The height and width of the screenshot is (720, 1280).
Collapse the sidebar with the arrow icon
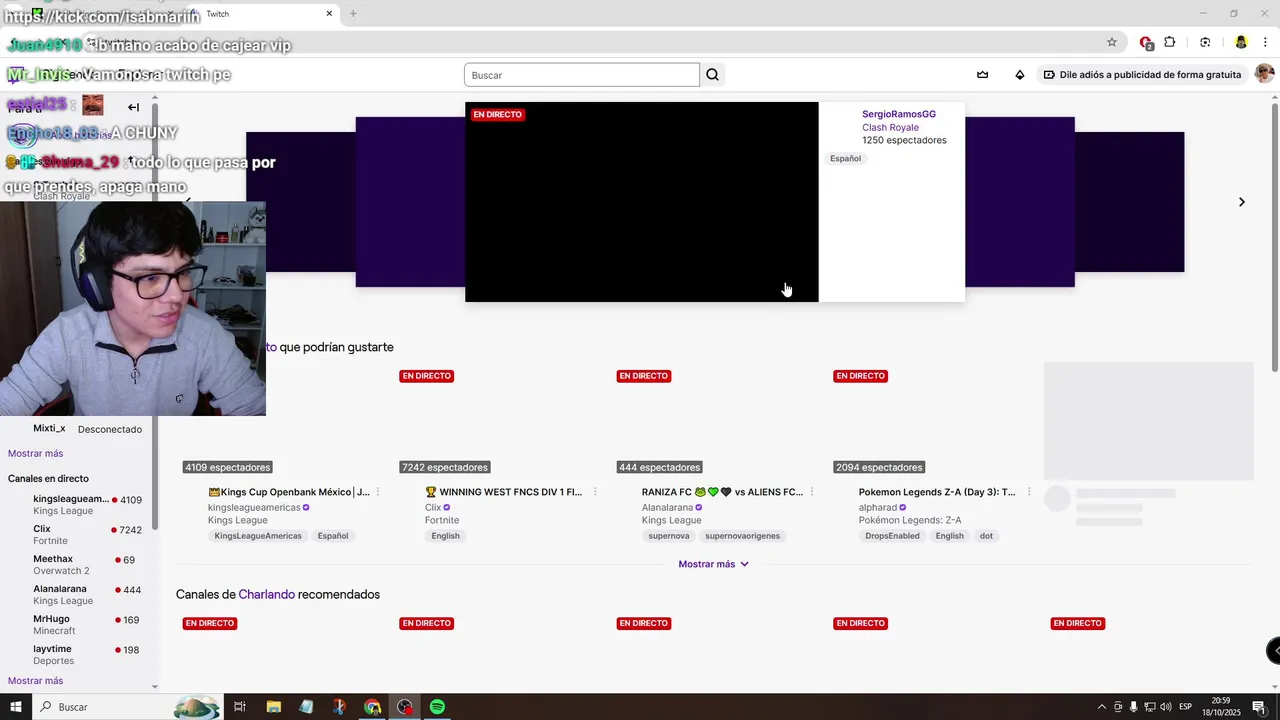[133, 107]
